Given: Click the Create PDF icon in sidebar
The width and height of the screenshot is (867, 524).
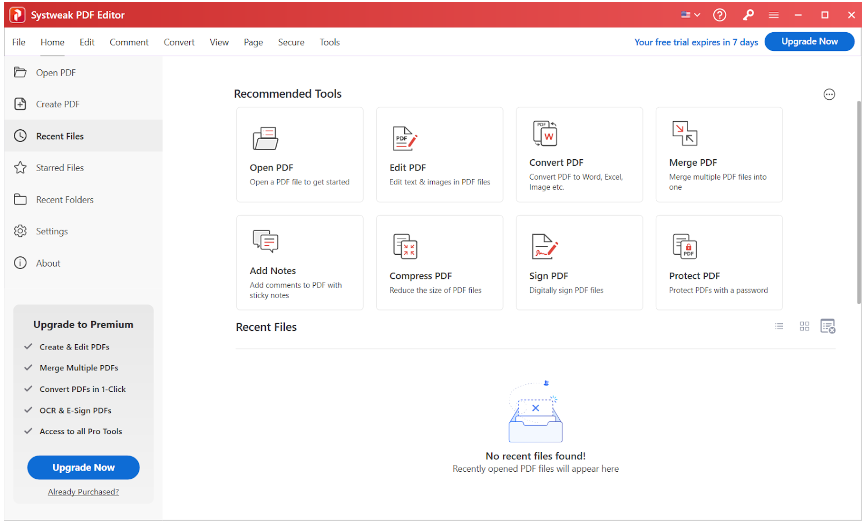Looking at the screenshot, I should pos(20,104).
